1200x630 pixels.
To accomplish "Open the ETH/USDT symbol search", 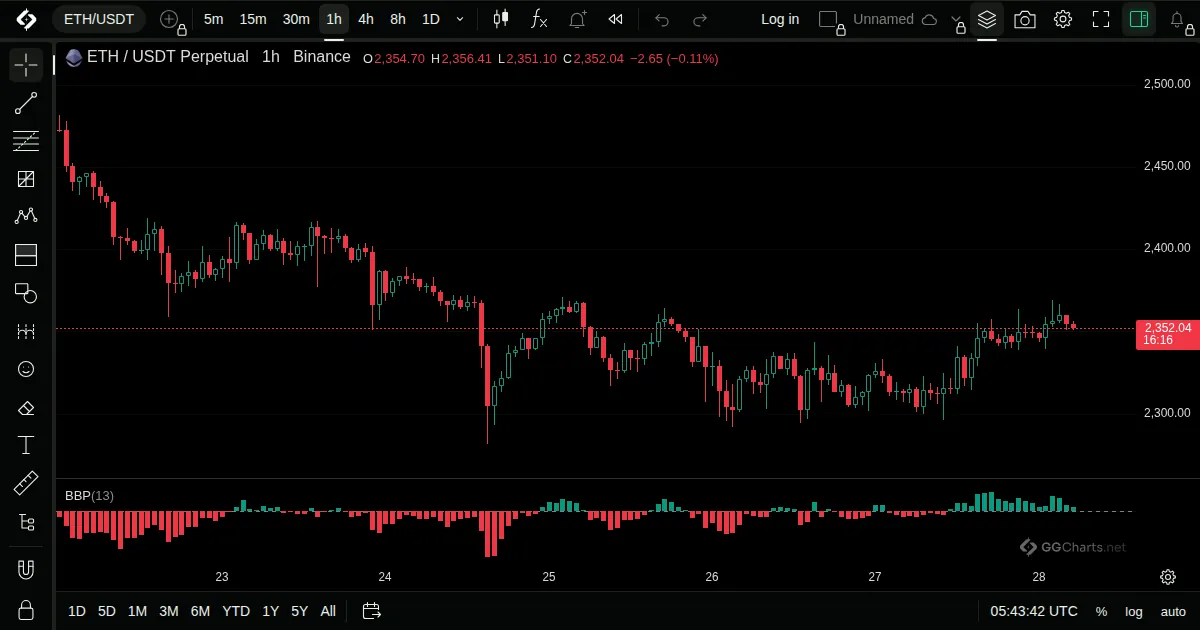I will (98, 19).
